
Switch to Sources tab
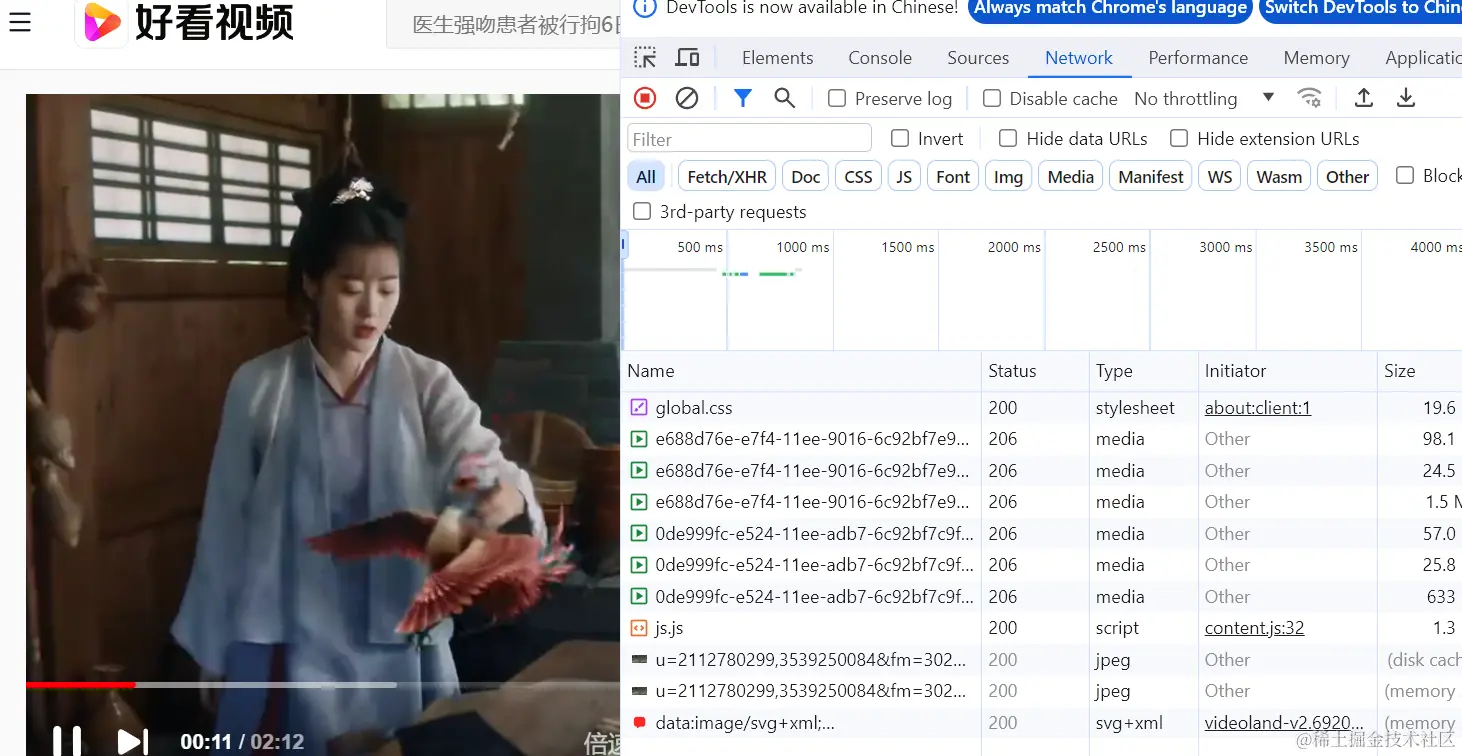point(978,58)
